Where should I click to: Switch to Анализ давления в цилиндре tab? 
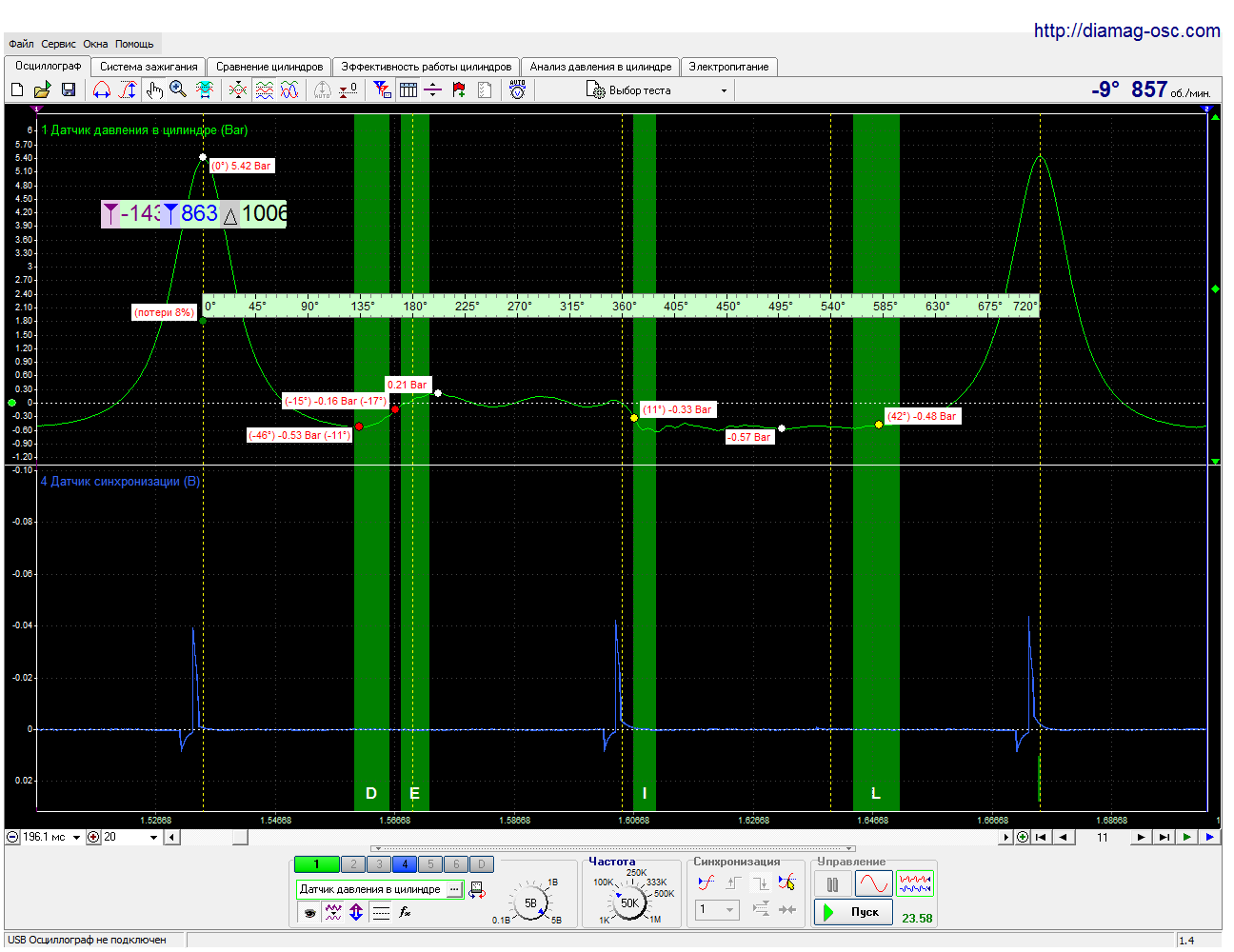click(x=601, y=67)
